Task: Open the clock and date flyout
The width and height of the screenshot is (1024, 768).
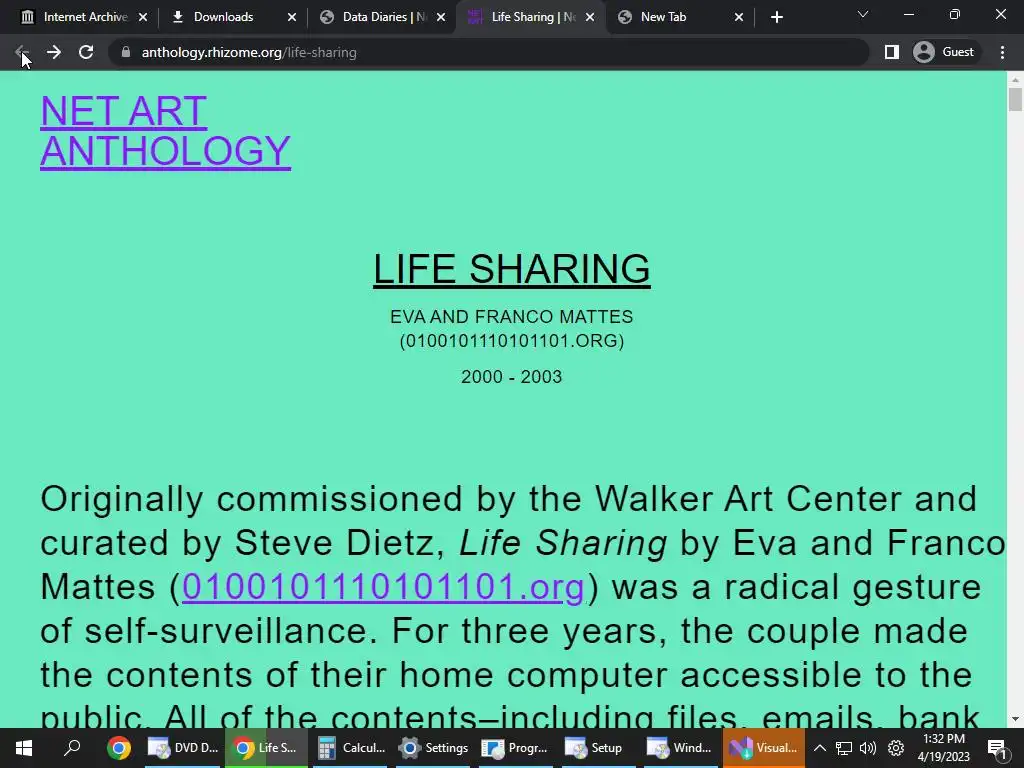Action: [944, 748]
